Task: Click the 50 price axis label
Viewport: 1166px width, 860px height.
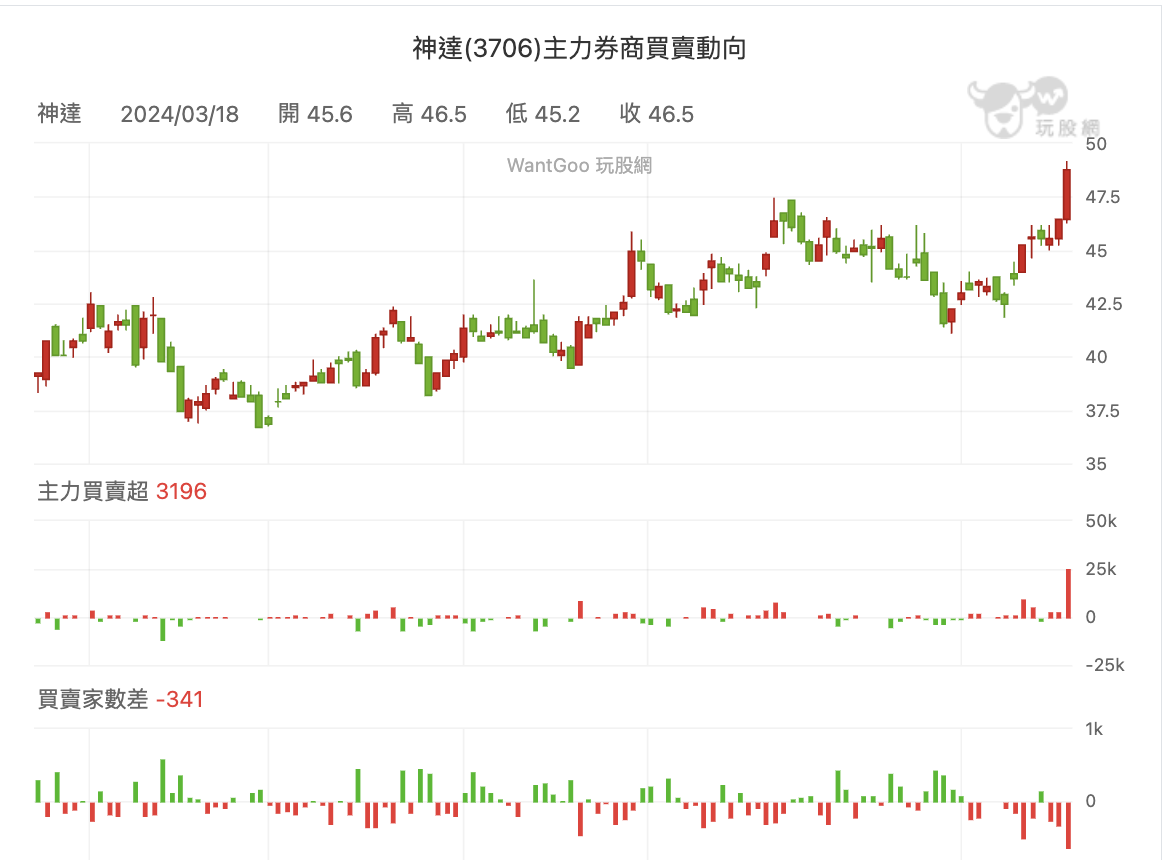Action: [x=1095, y=144]
